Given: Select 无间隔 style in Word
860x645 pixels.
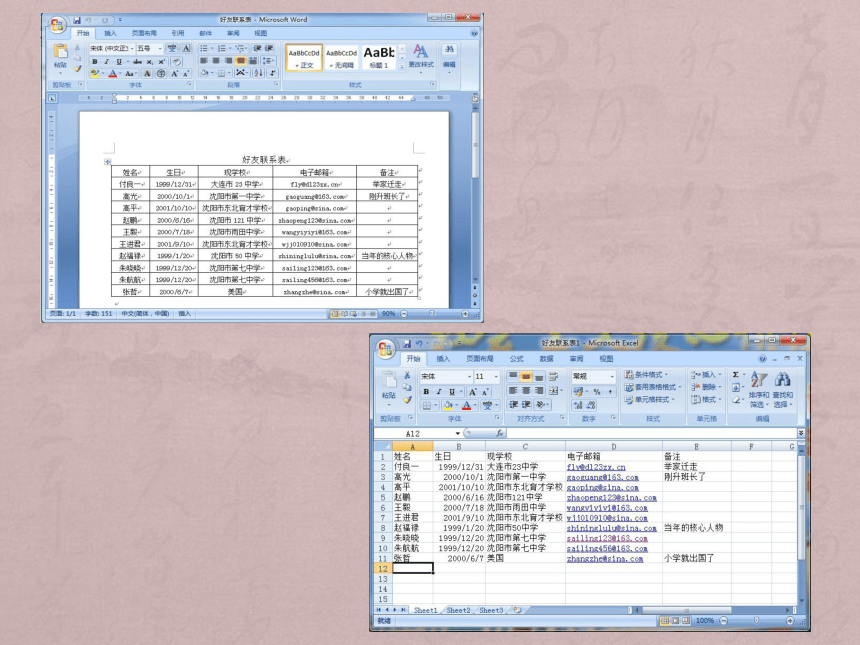Looking at the screenshot, I should 341,58.
